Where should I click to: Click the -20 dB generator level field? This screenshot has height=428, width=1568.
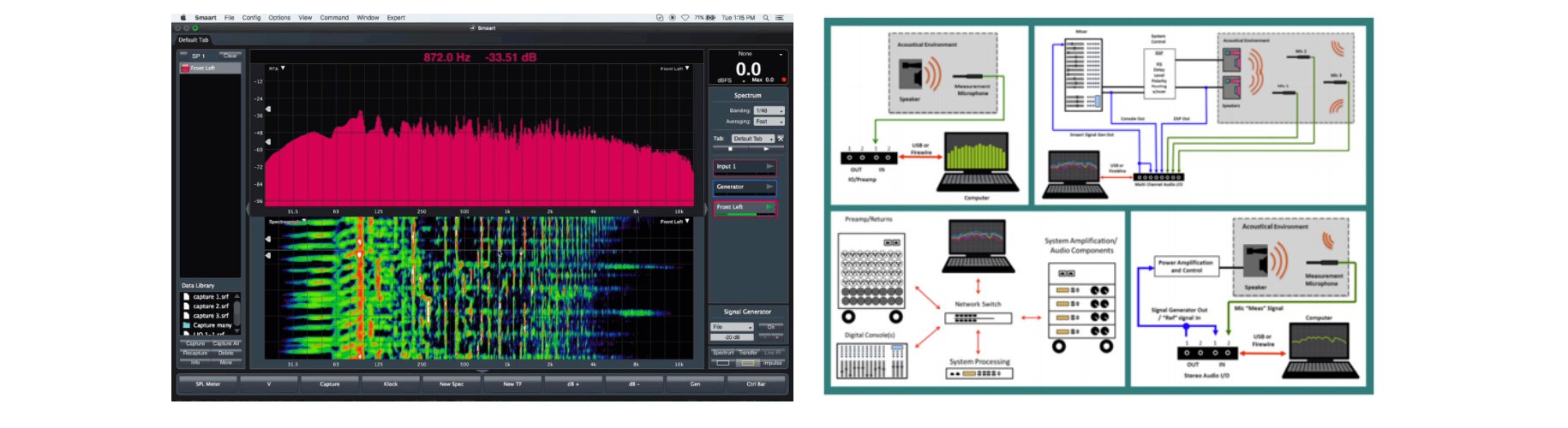[732, 337]
